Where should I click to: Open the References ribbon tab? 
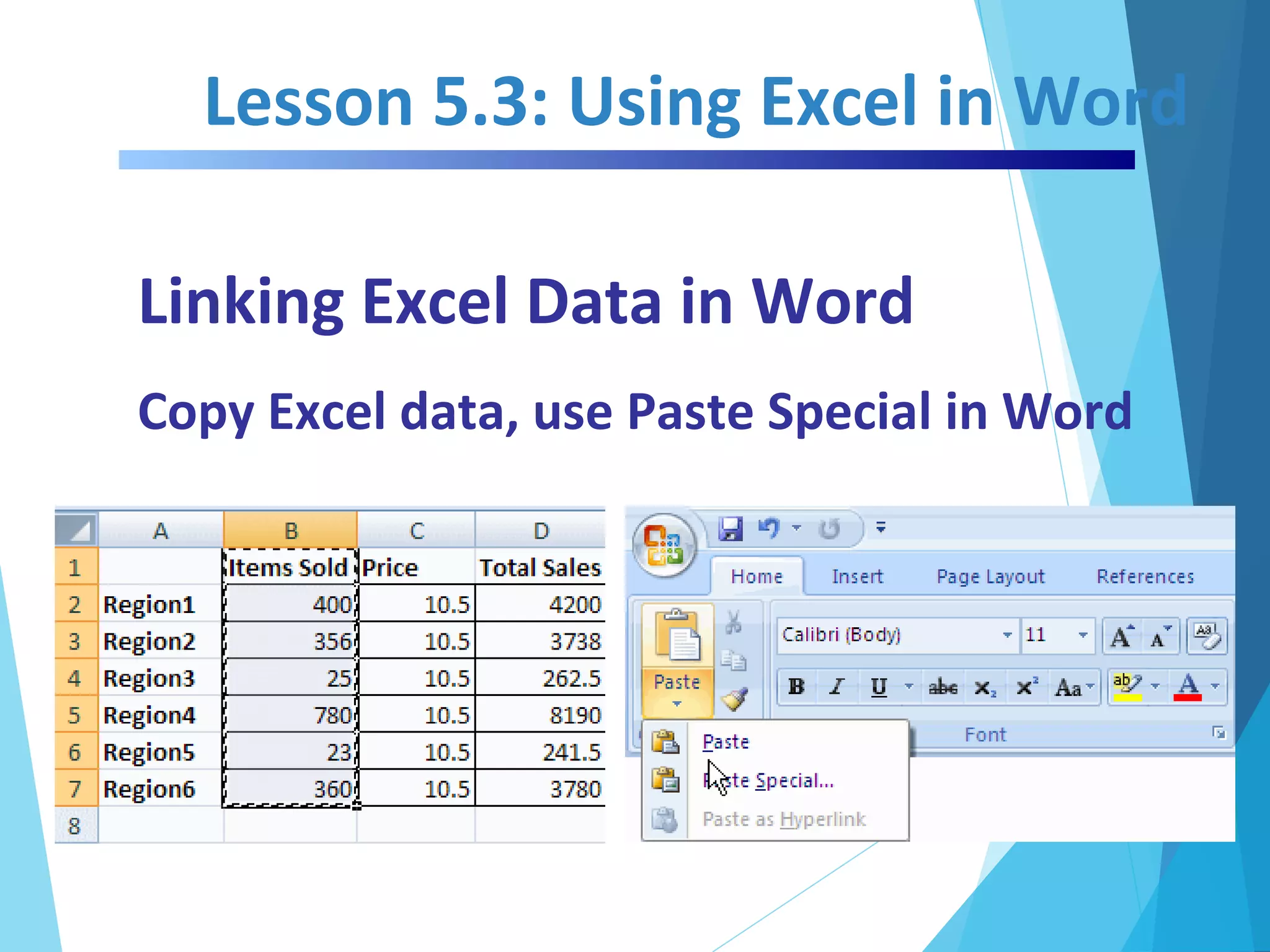coord(1145,576)
